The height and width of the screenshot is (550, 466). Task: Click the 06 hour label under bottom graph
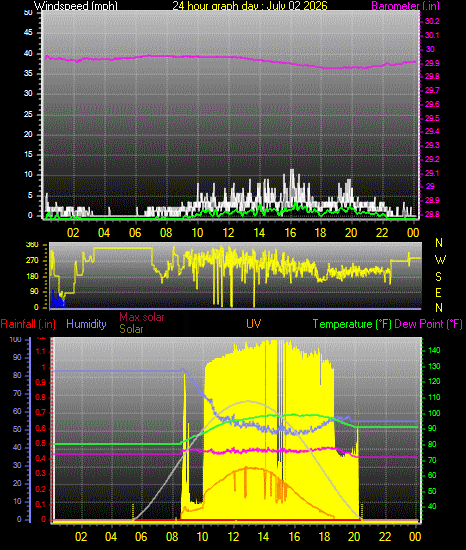[141, 537]
